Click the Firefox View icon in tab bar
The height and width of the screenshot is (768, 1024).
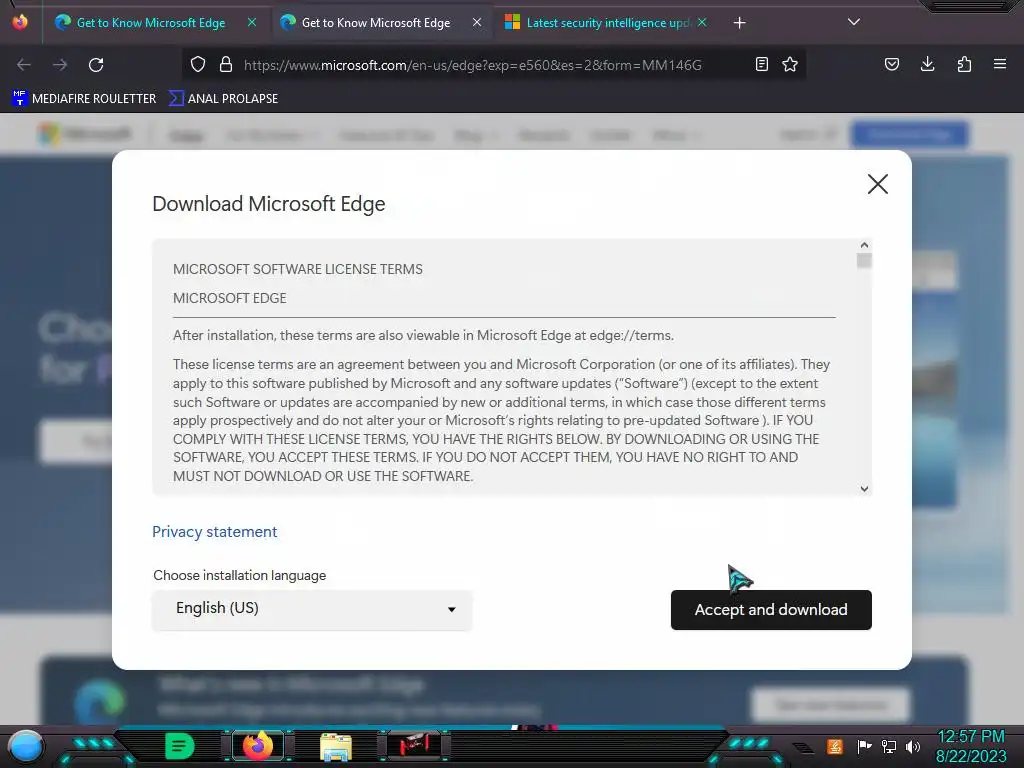pos(20,22)
